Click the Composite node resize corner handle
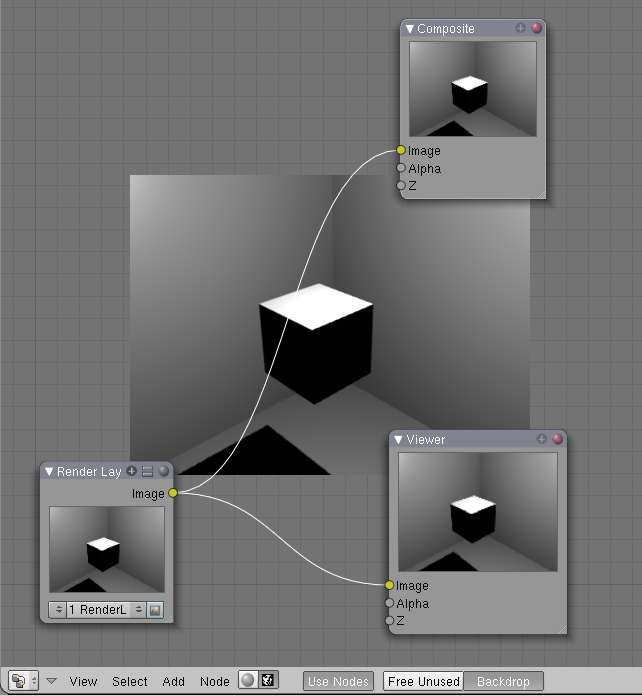Viewport: 642px width, 696px height. coord(541,194)
